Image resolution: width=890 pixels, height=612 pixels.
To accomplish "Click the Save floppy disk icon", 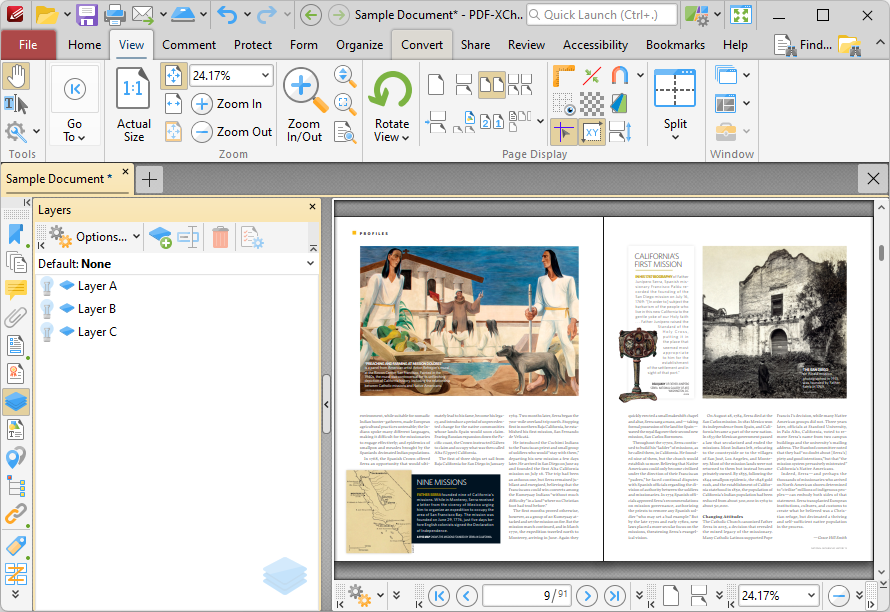I will click(x=87, y=15).
